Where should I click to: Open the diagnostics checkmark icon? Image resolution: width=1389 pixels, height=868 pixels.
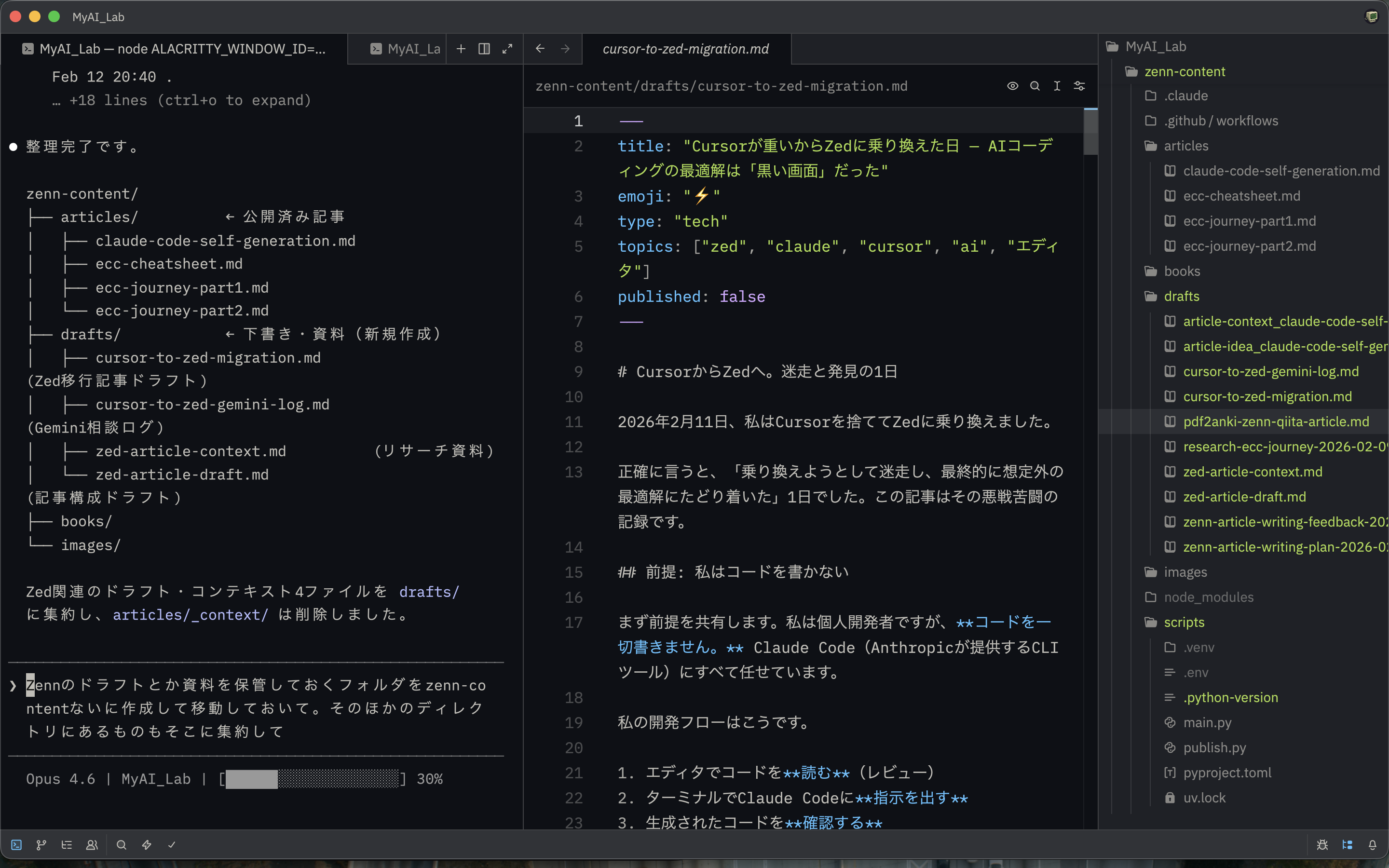pyautogui.click(x=172, y=844)
